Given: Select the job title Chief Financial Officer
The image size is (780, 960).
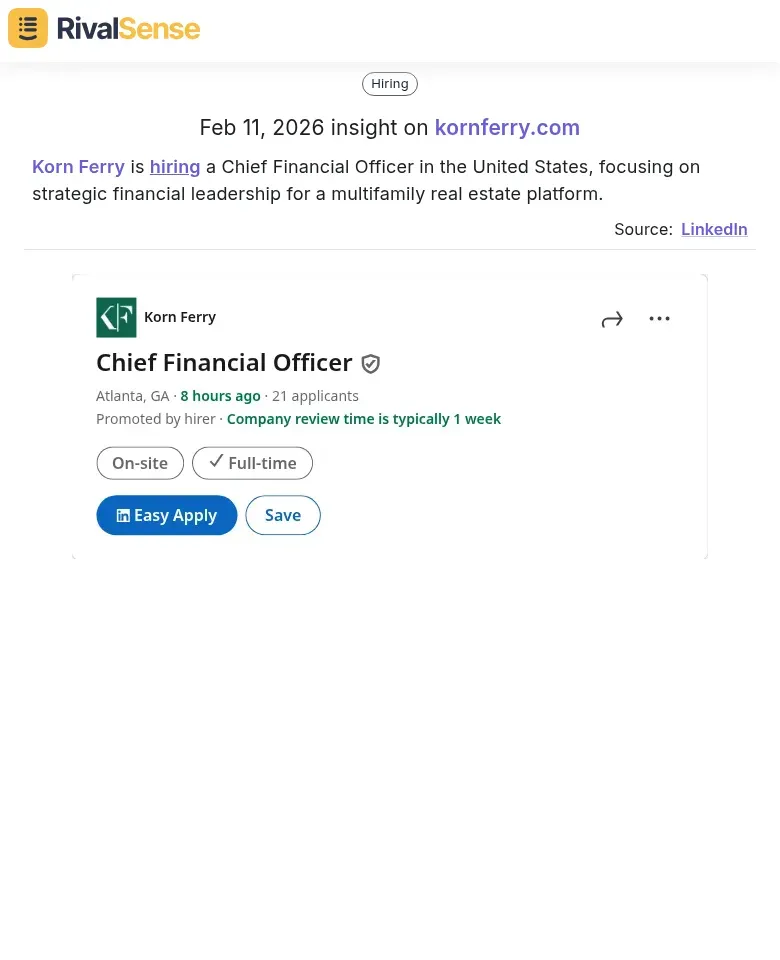Looking at the screenshot, I should [224, 362].
